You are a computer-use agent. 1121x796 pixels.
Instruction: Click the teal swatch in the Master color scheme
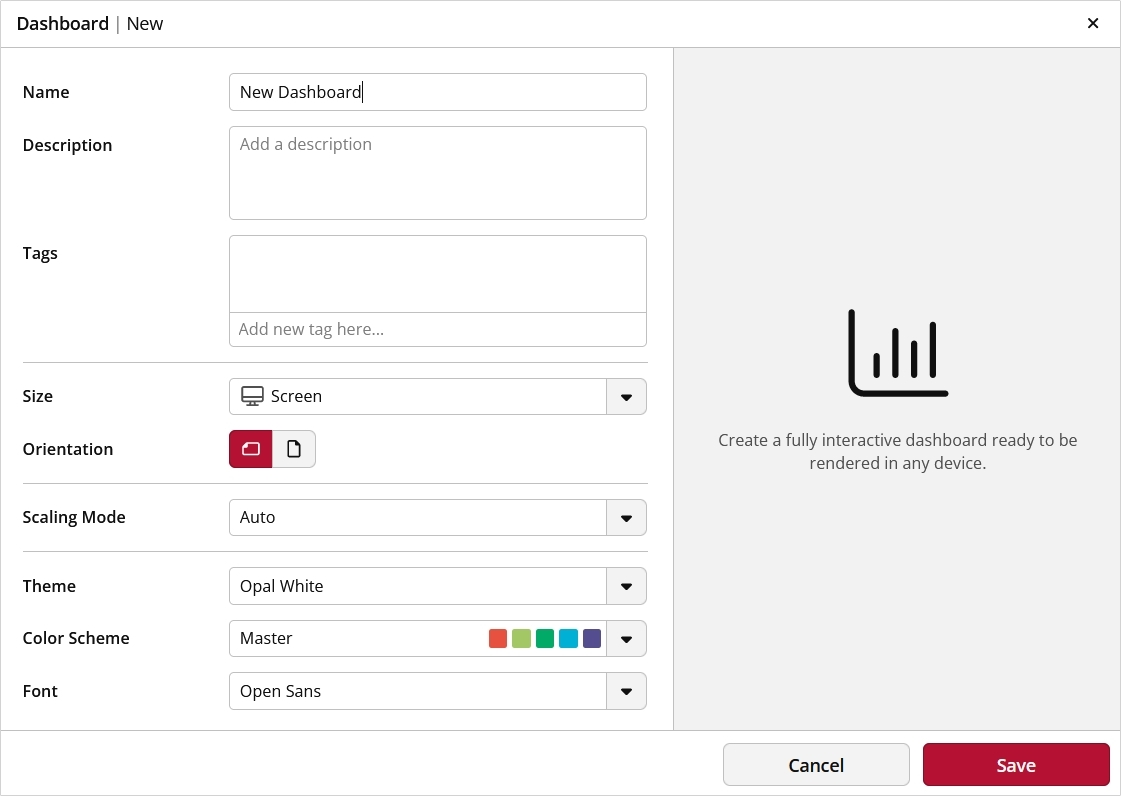click(568, 638)
